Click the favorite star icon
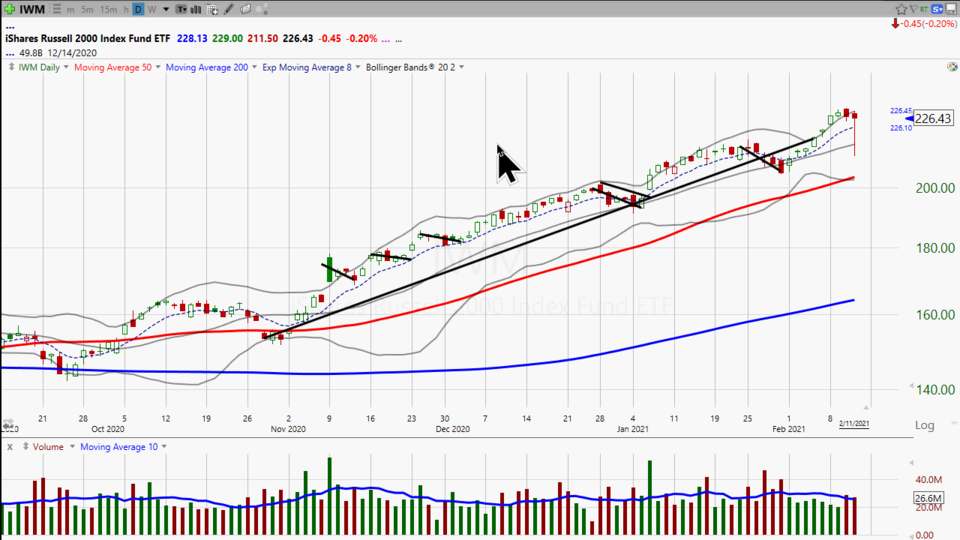This screenshot has height=540, width=960. [x=901, y=9]
